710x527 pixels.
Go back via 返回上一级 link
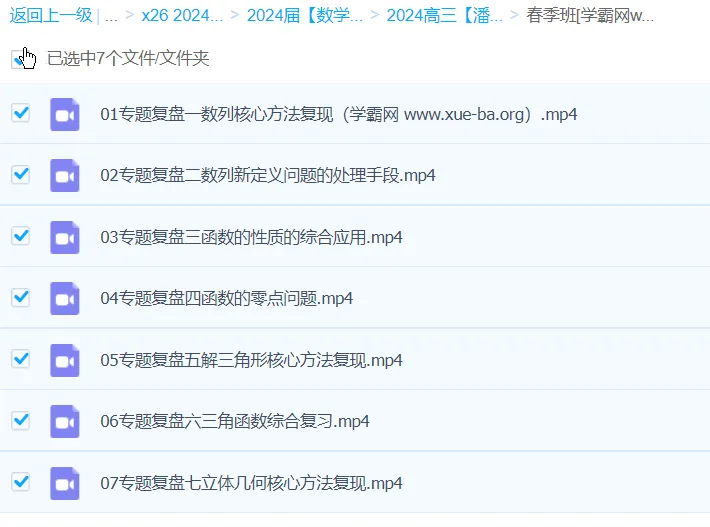[x=51, y=15]
